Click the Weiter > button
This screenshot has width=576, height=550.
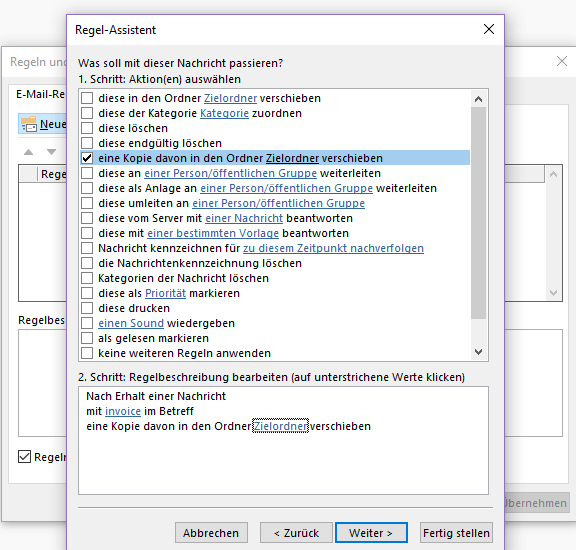371,533
